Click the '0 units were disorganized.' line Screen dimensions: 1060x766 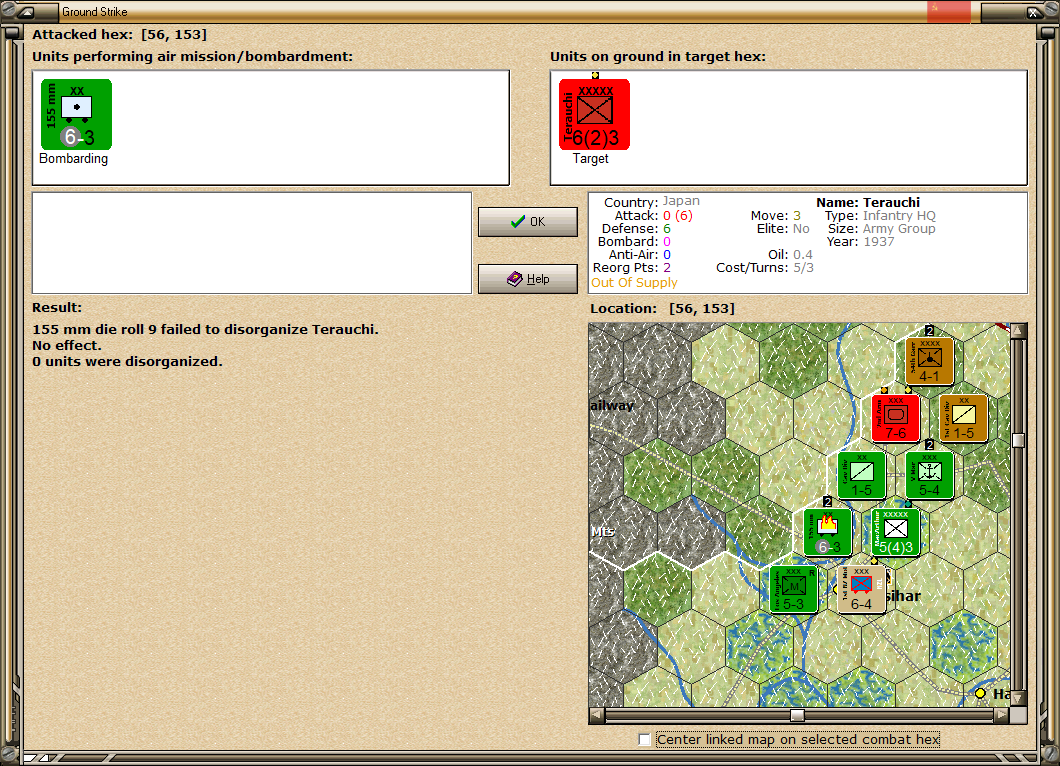pos(127,362)
